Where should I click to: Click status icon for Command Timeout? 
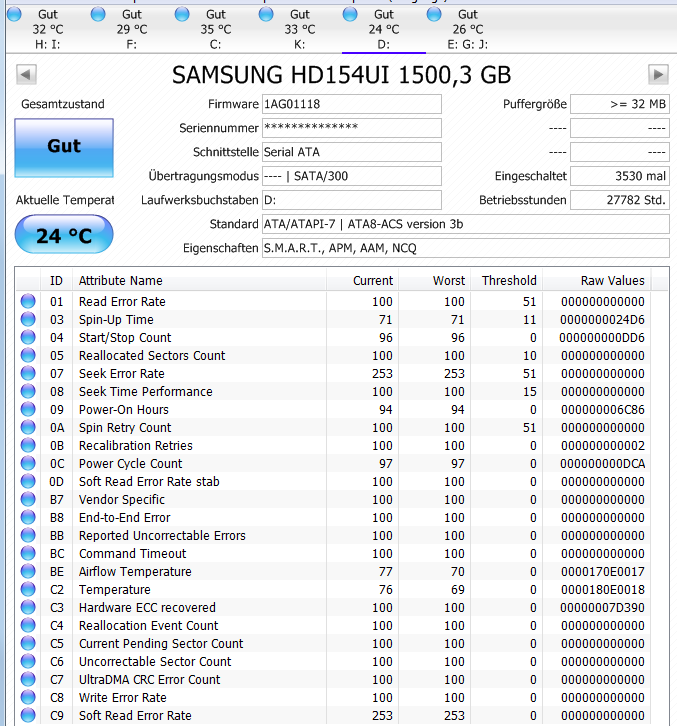click(28, 553)
